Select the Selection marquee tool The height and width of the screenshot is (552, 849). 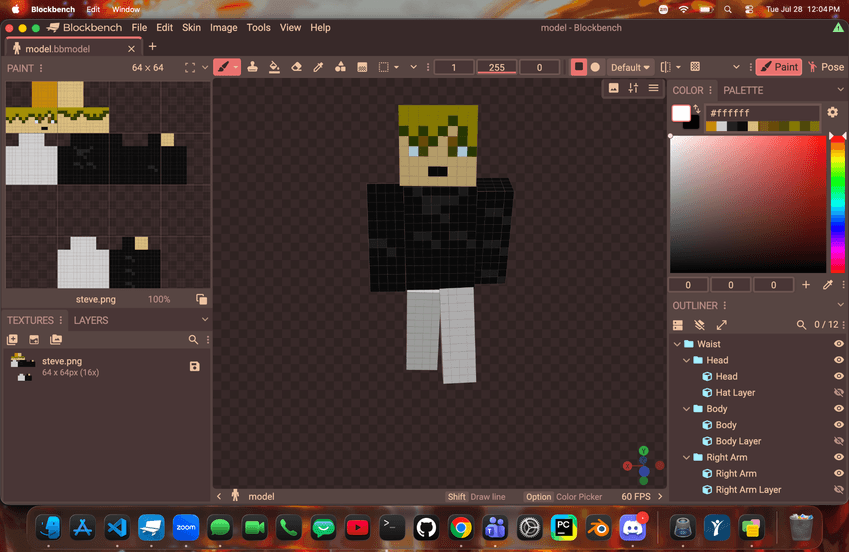tap(383, 67)
